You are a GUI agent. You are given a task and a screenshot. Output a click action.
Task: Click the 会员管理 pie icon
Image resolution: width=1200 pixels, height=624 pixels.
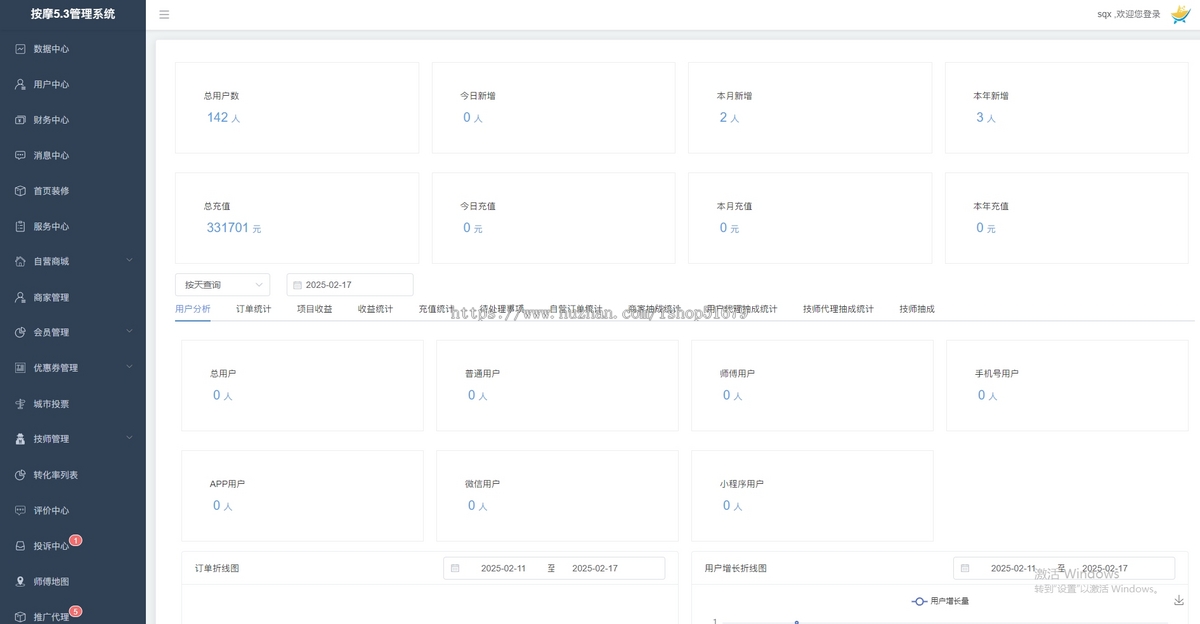(20, 333)
